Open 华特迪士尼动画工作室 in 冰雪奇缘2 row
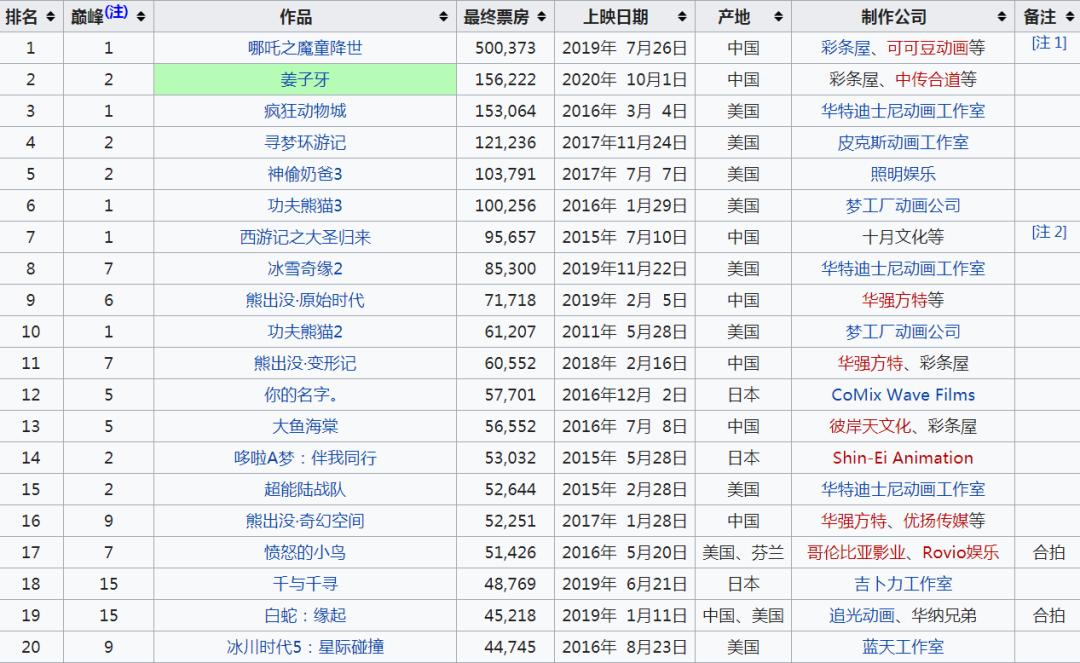The height and width of the screenshot is (663, 1080). (x=903, y=269)
